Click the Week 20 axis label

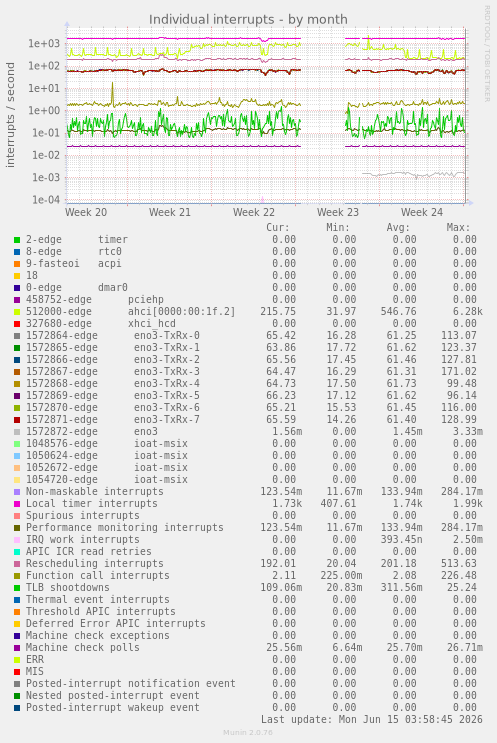(x=86, y=212)
